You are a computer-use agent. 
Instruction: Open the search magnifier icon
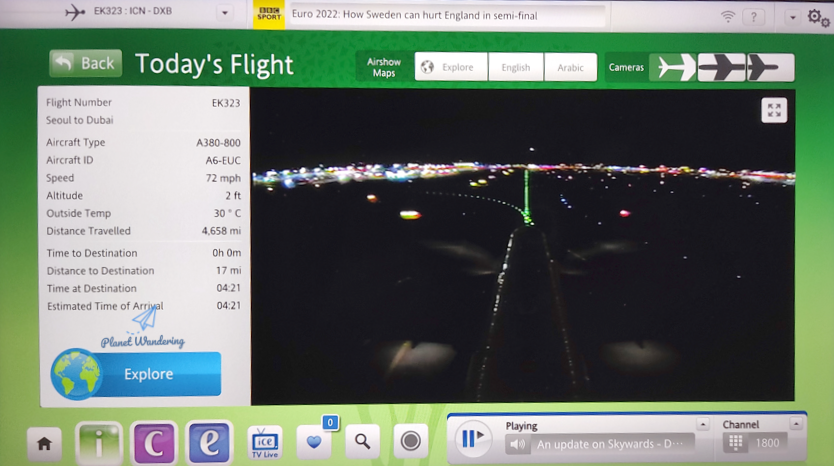click(363, 441)
